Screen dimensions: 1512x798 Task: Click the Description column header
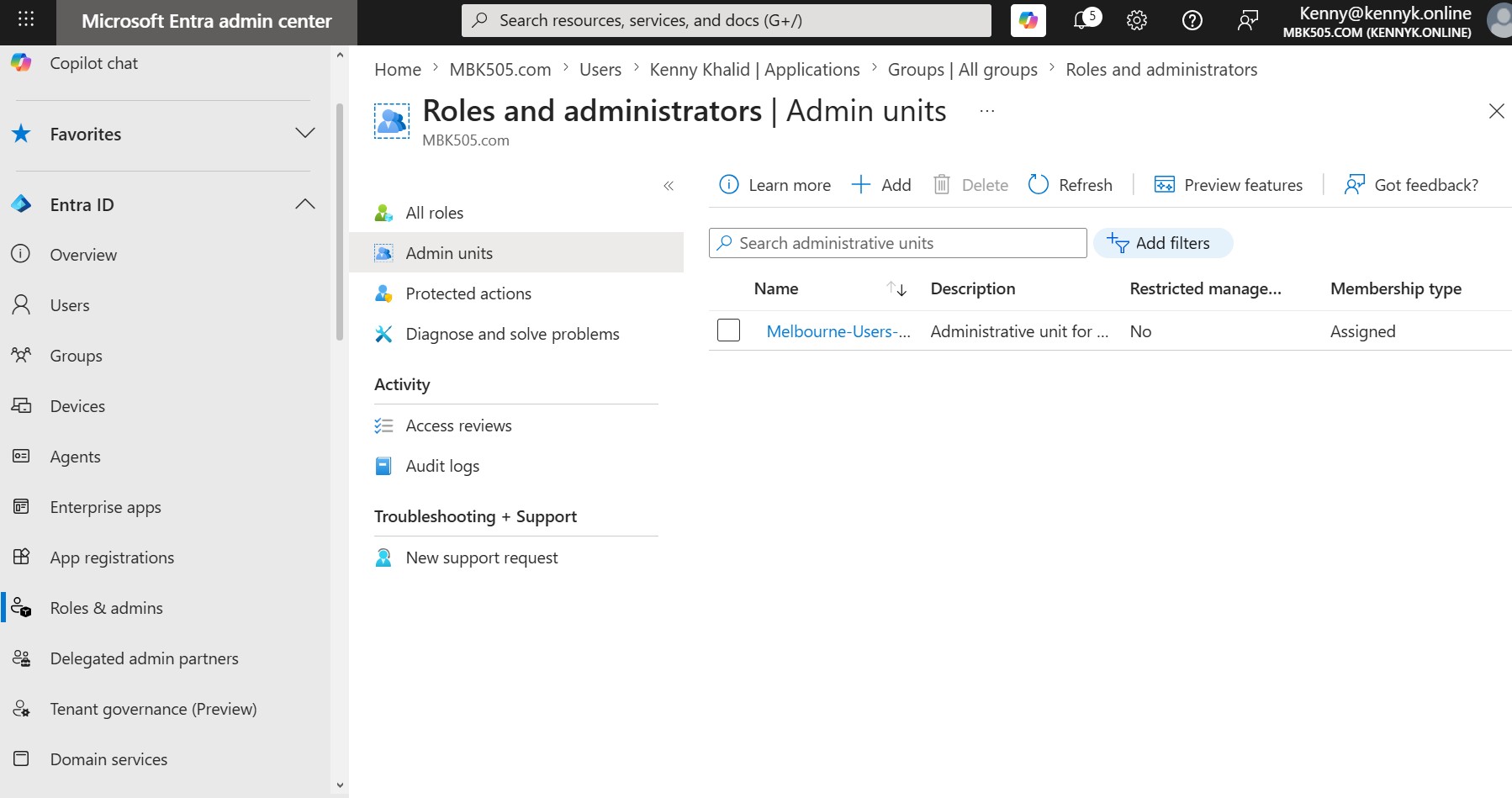point(973,288)
